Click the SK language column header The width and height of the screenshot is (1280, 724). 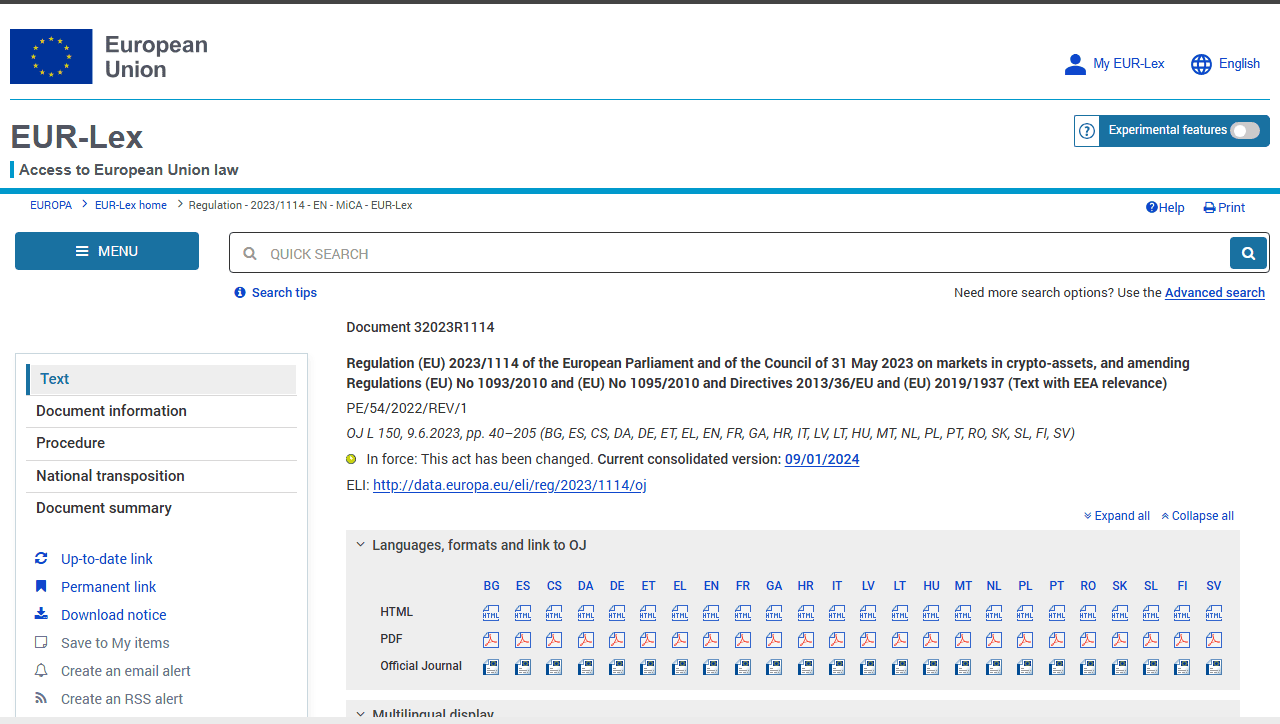click(1120, 586)
